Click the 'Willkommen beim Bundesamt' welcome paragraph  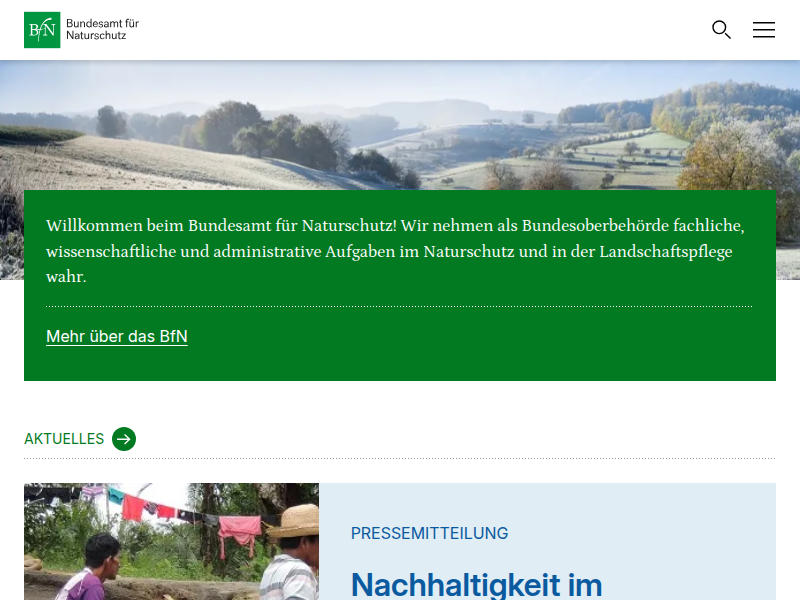(x=396, y=251)
